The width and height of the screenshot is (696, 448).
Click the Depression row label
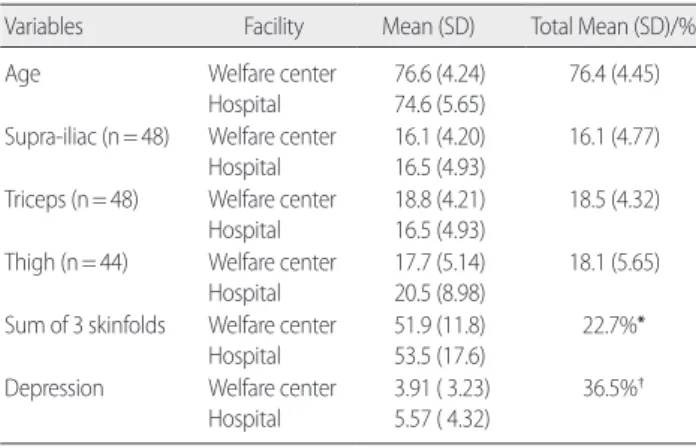54,389
